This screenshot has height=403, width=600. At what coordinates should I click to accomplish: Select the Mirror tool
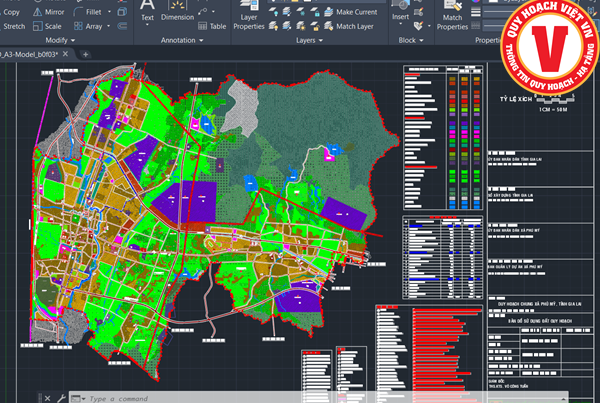pos(49,12)
